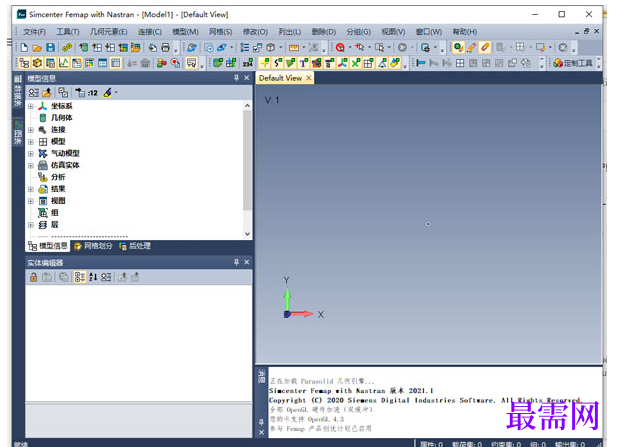This screenshot has height=447, width=618.
Task: Toggle the entity info window icon
Action: click(102, 63)
